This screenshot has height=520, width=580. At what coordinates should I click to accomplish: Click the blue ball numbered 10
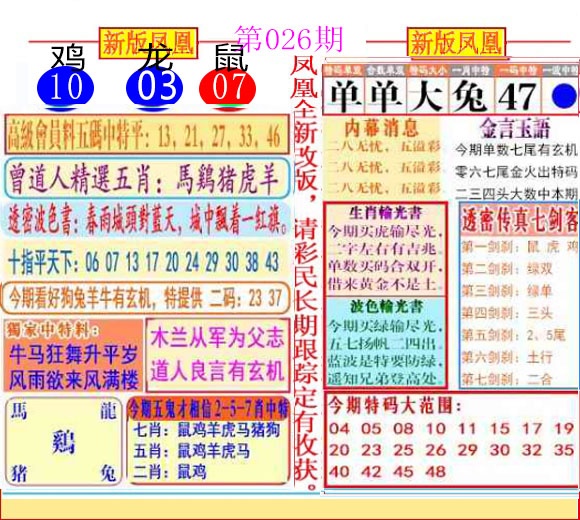(65, 88)
